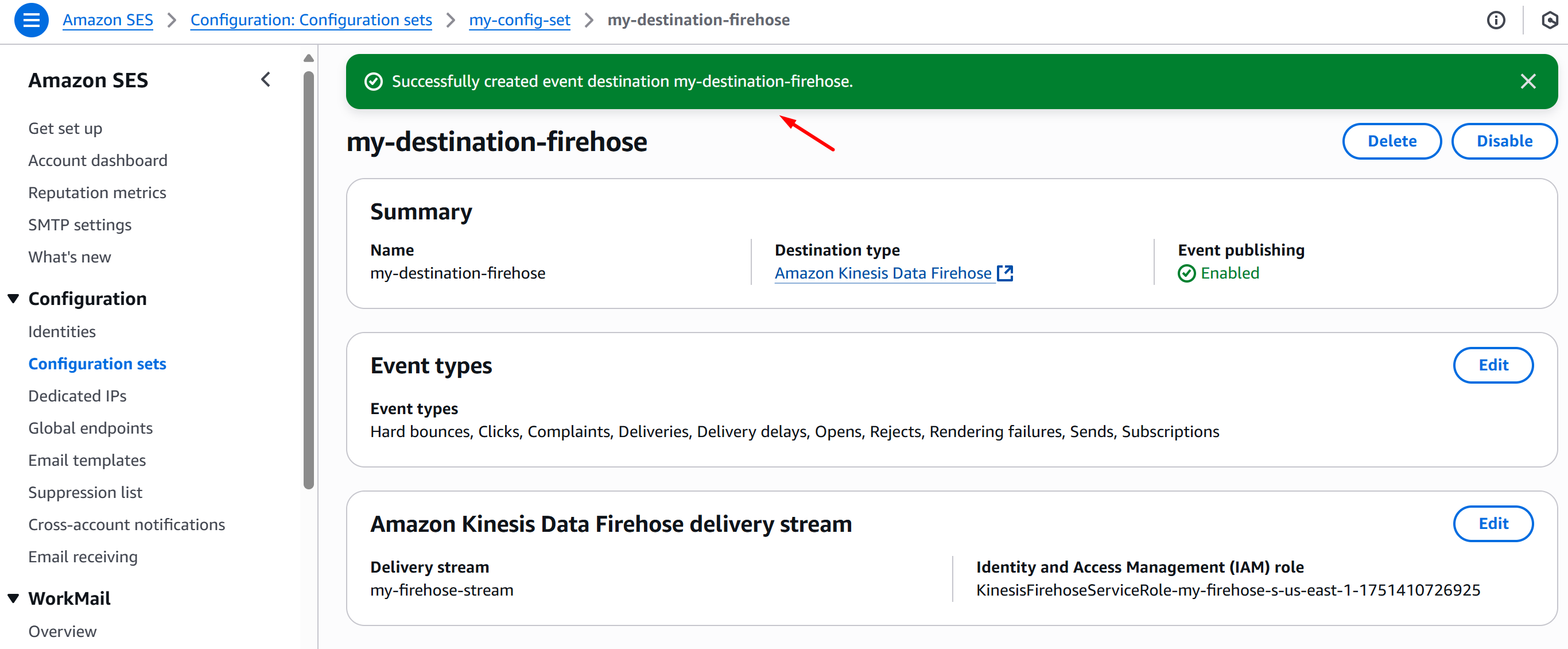This screenshot has width=1568, height=649.
Task: Open the Amazon Kinesis Data Firehose link
Action: pyautogui.click(x=883, y=273)
